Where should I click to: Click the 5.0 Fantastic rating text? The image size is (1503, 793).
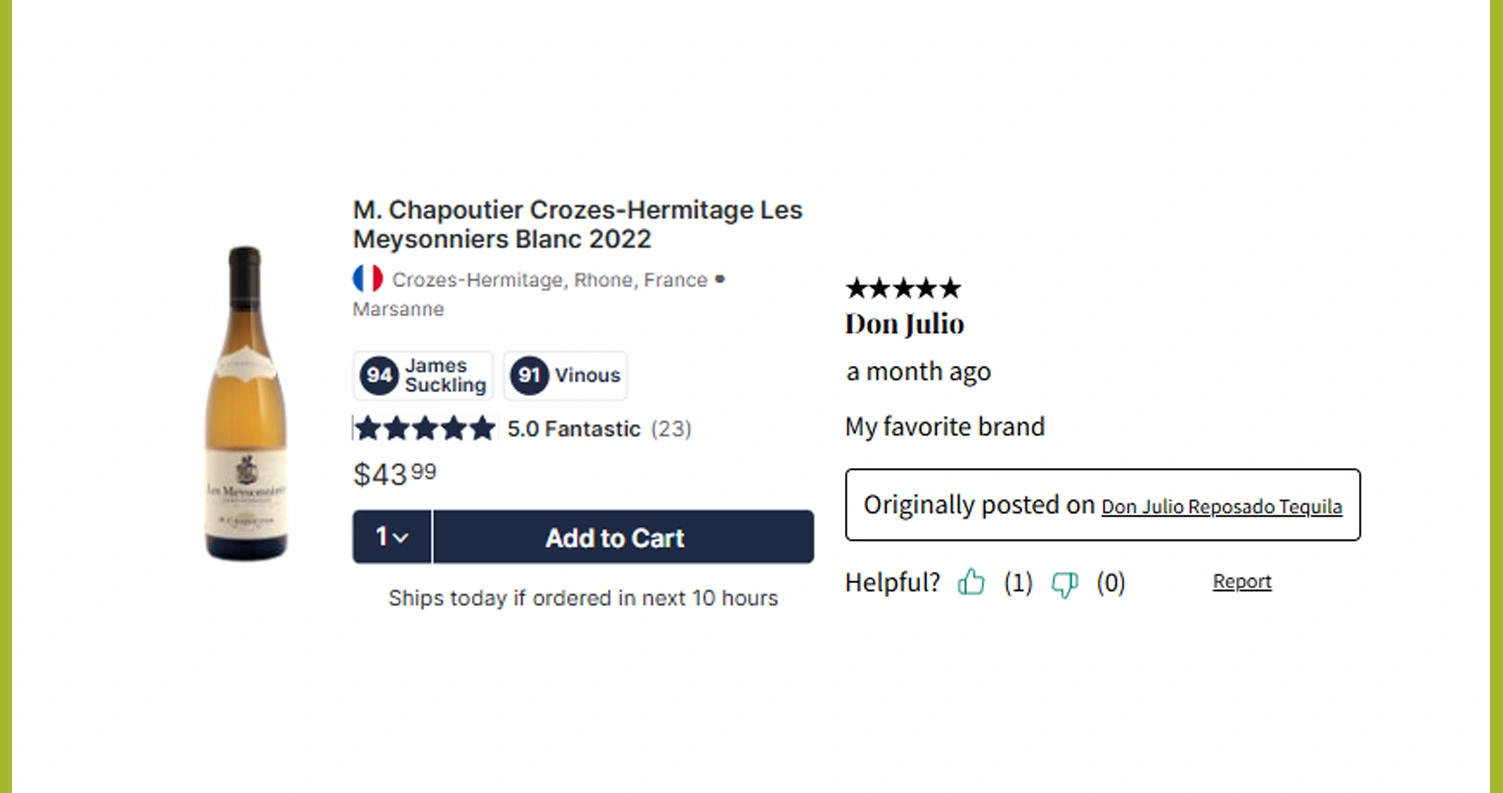pos(573,429)
